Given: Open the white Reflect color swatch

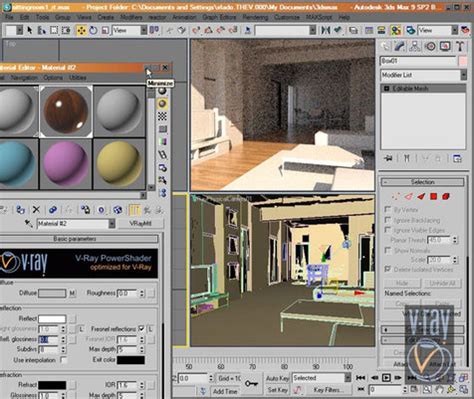Looking at the screenshot, I should [52, 319].
